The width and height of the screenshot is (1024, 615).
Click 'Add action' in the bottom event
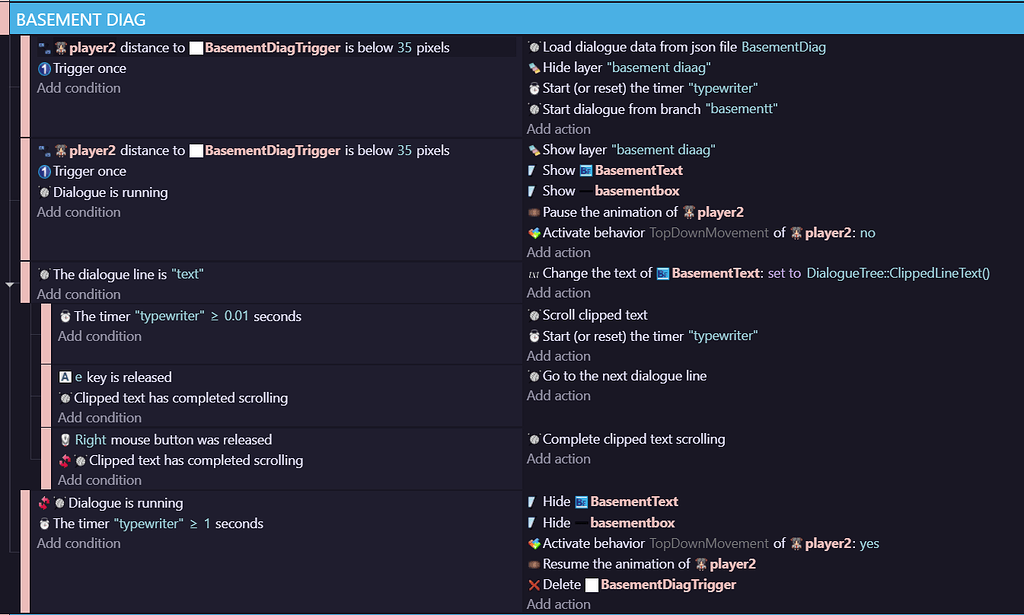click(558, 604)
